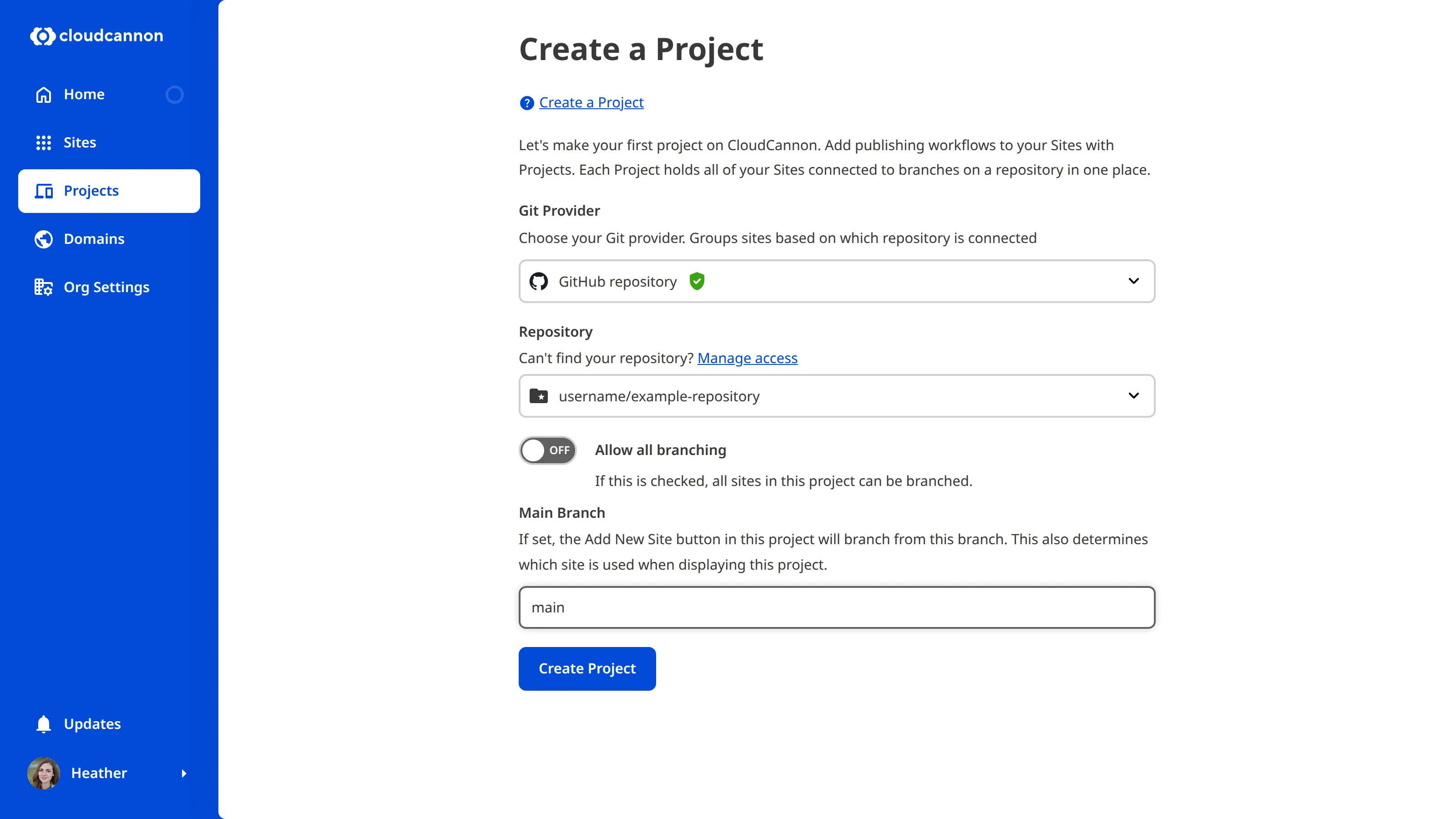Click the green verified shield badge
This screenshot has width=1456, height=819.
tap(697, 281)
